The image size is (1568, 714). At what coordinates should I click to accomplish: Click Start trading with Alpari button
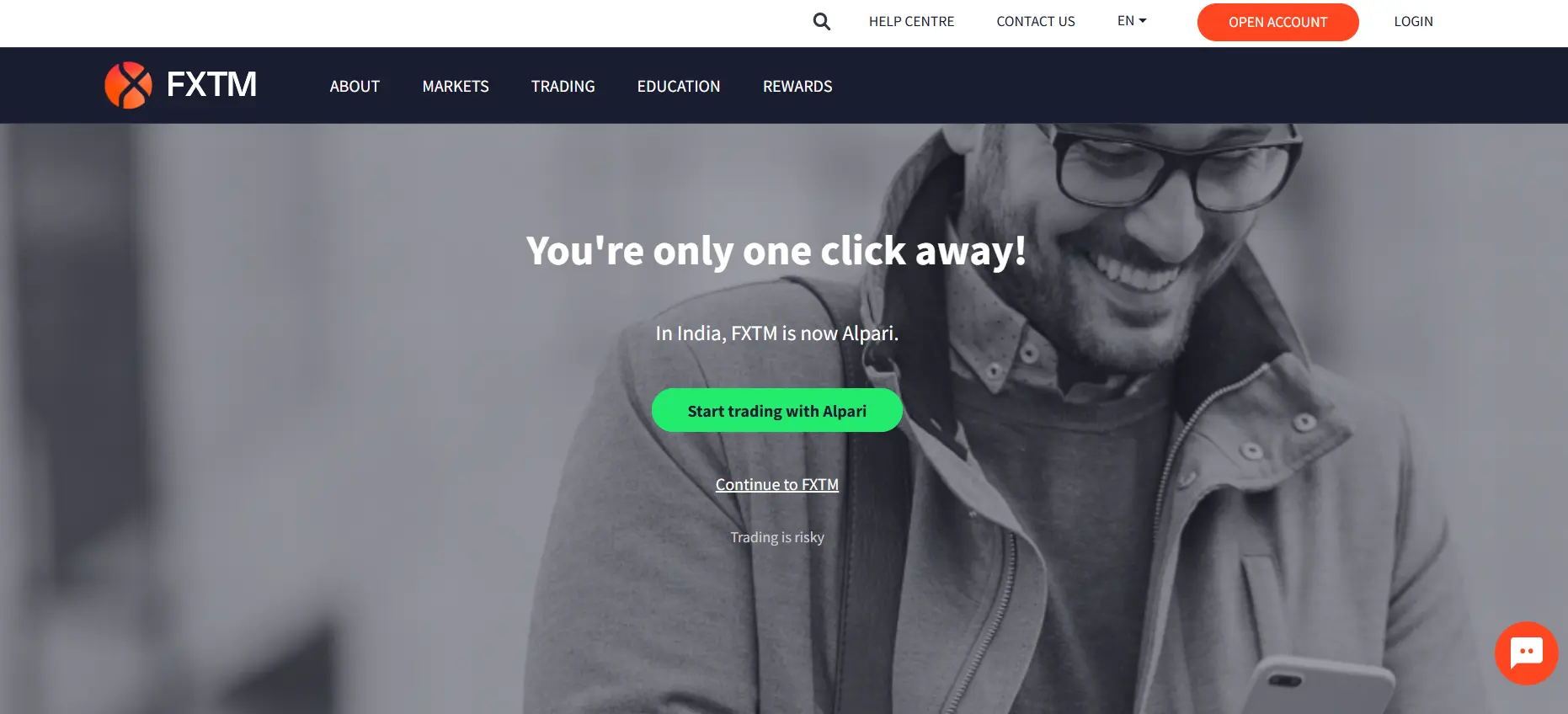[777, 410]
